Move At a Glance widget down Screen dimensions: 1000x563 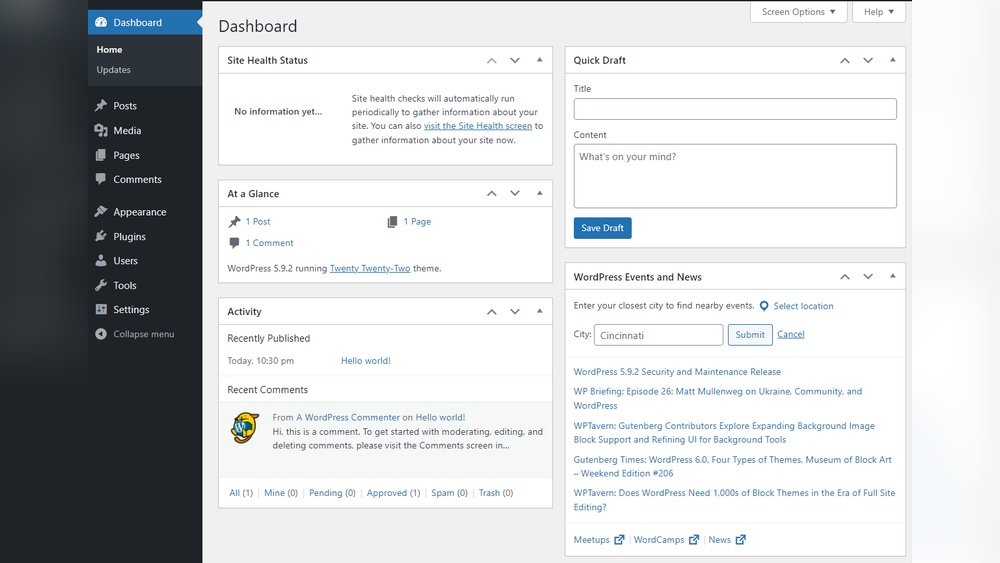coord(515,194)
